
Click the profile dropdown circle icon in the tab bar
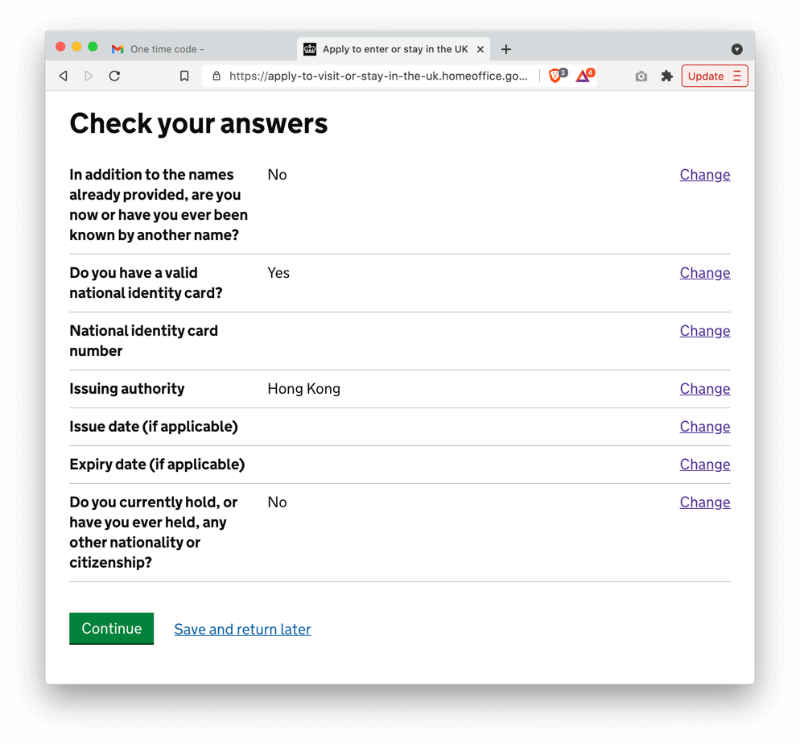737,49
